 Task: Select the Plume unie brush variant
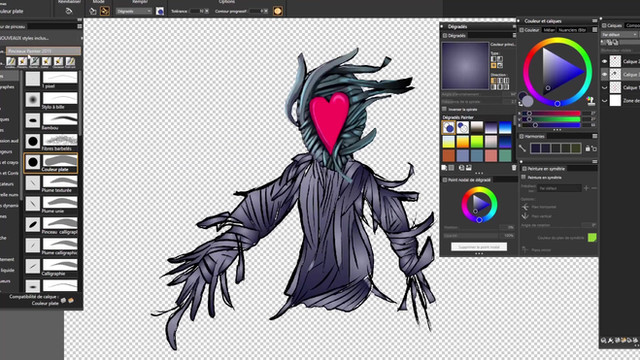click(51, 204)
